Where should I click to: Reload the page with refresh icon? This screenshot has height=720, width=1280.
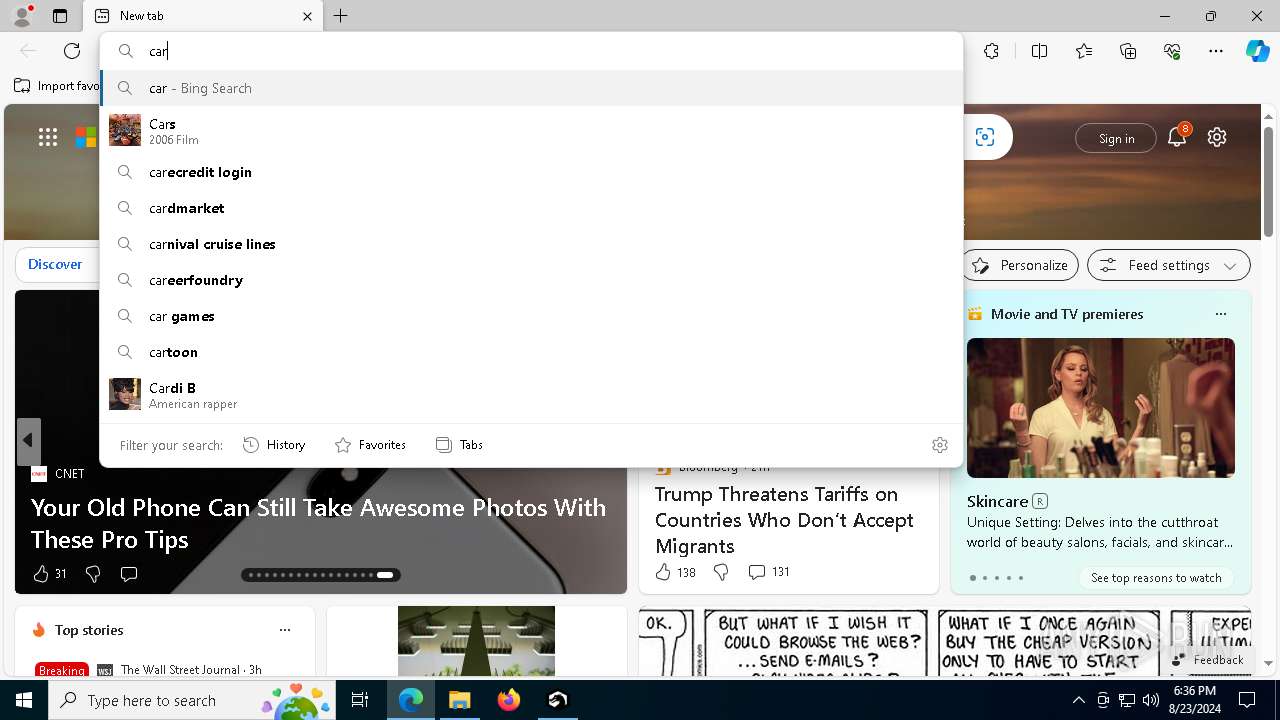pyautogui.click(x=72, y=51)
